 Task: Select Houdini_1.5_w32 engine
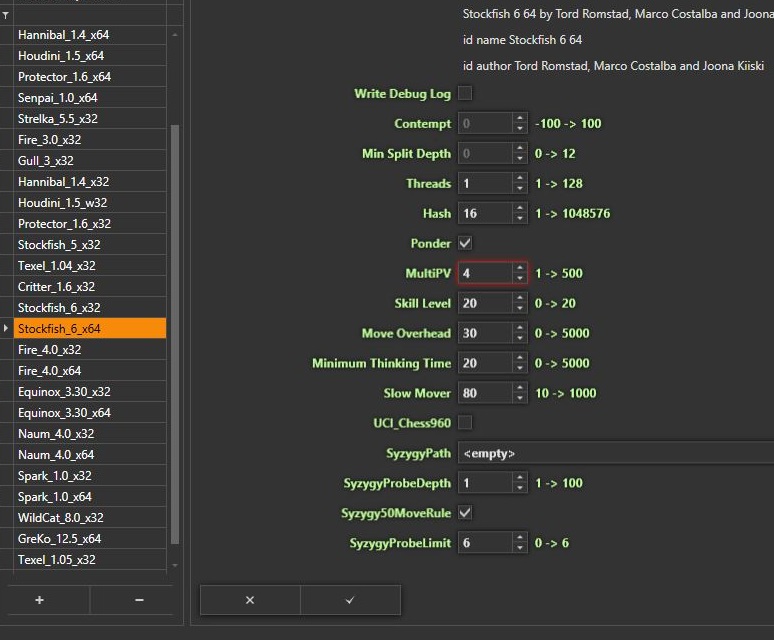[90, 202]
